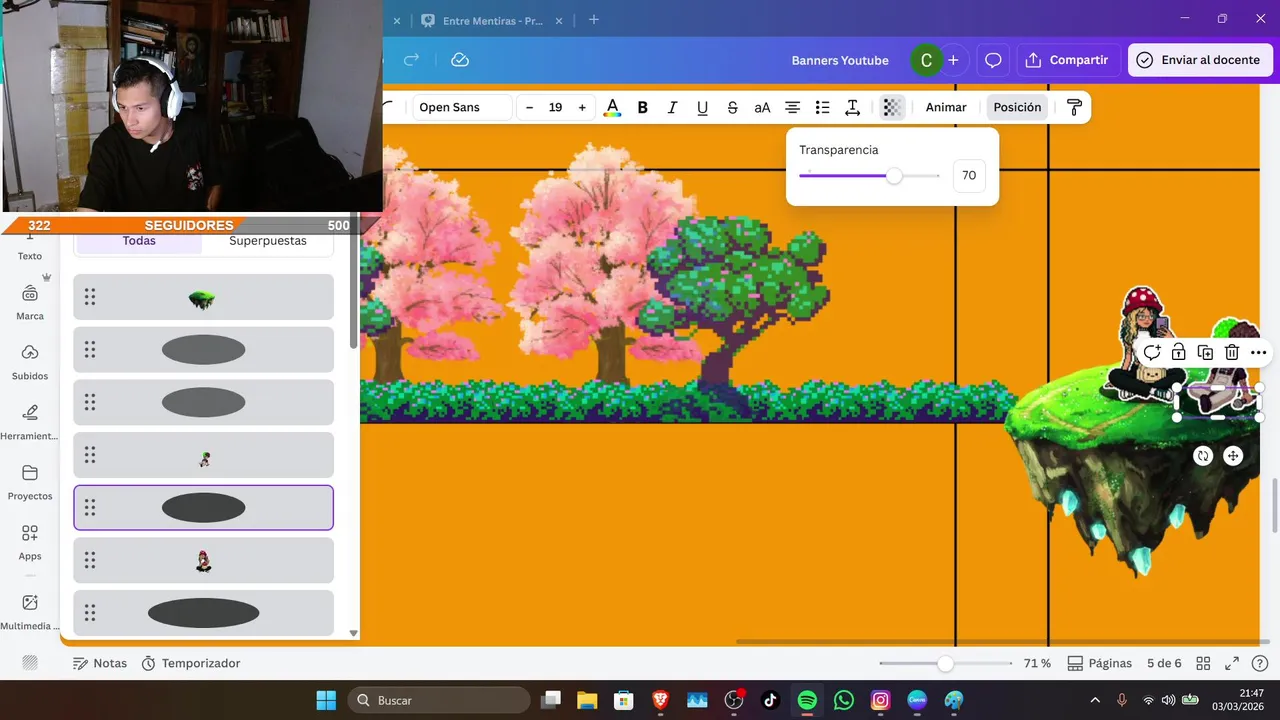
Task: Open the help question mark icon
Action: click(1259, 663)
